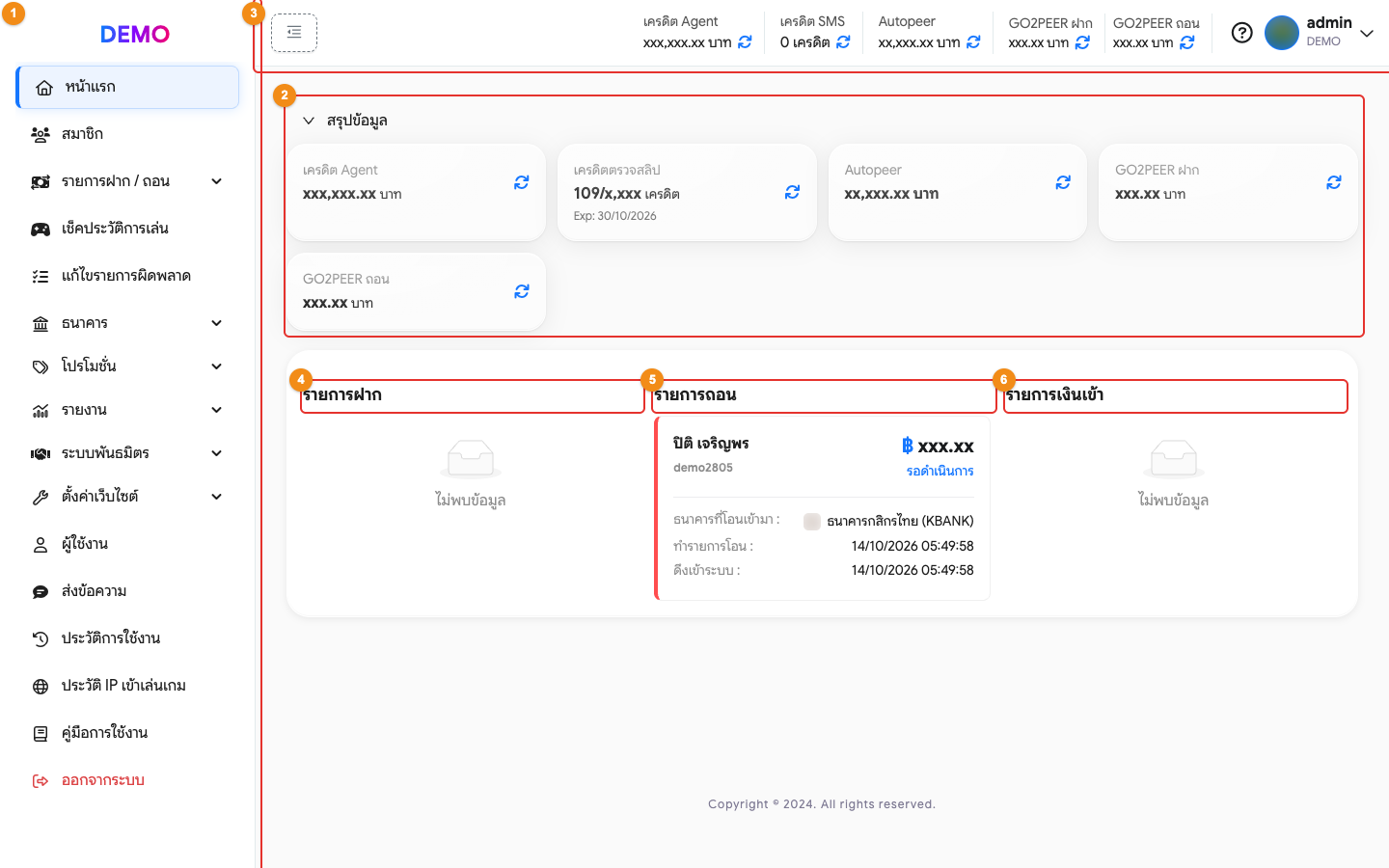Collapse the สรุปข้อมูล section chevron
1389x868 pixels.
309,121
